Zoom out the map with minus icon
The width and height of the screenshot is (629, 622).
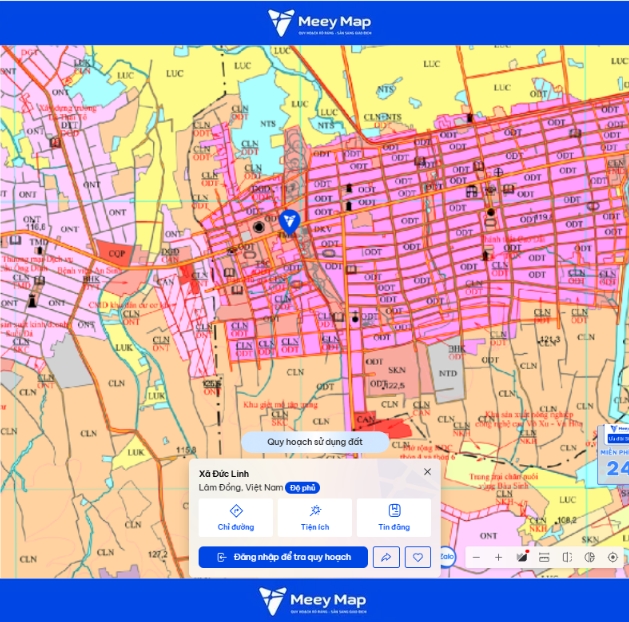[x=476, y=557]
